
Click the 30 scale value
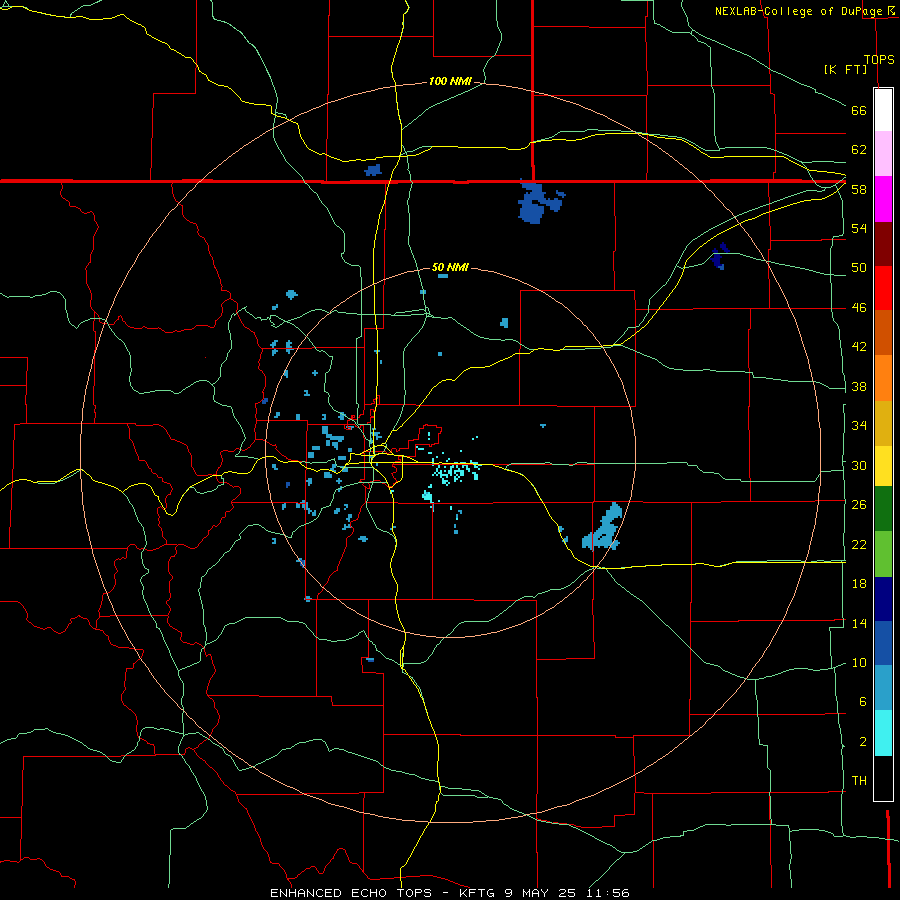(x=859, y=465)
